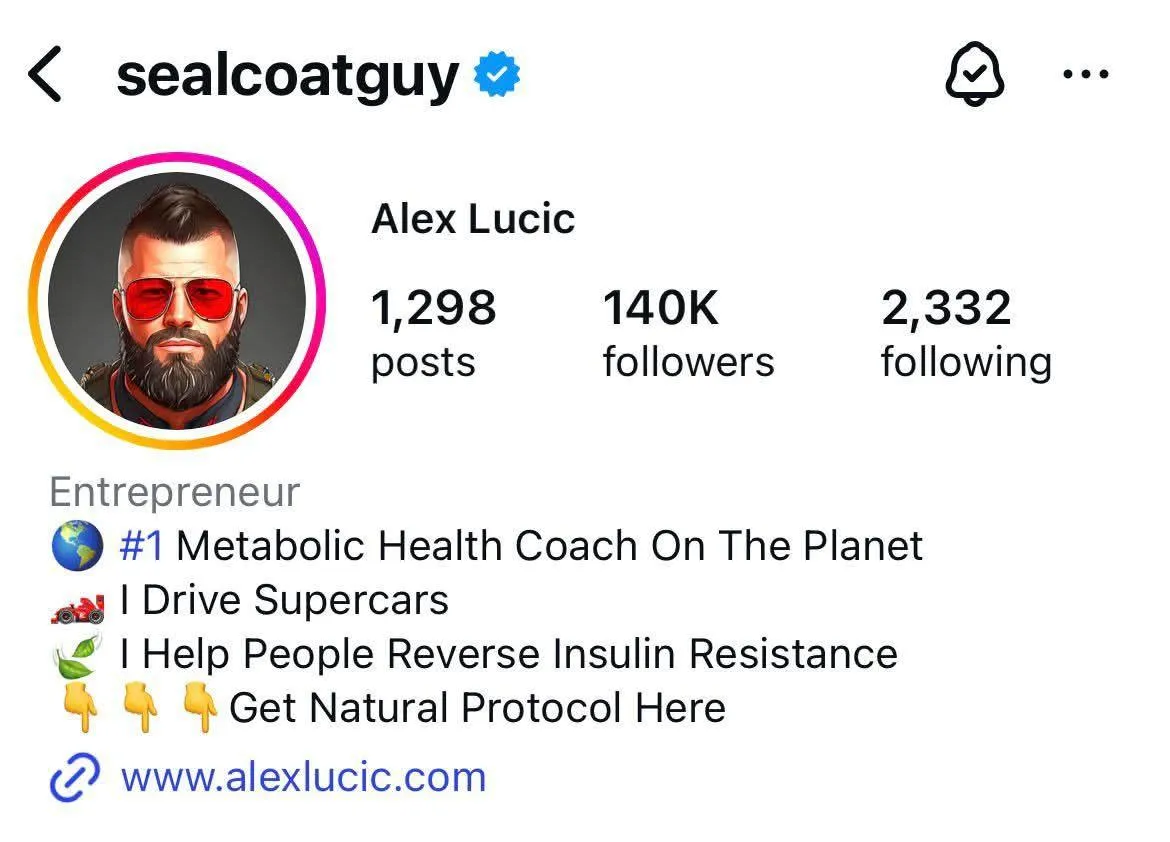This screenshot has height=842, width=1170.
Task: Select the Alex Lucic display name
Action: (x=473, y=219)
